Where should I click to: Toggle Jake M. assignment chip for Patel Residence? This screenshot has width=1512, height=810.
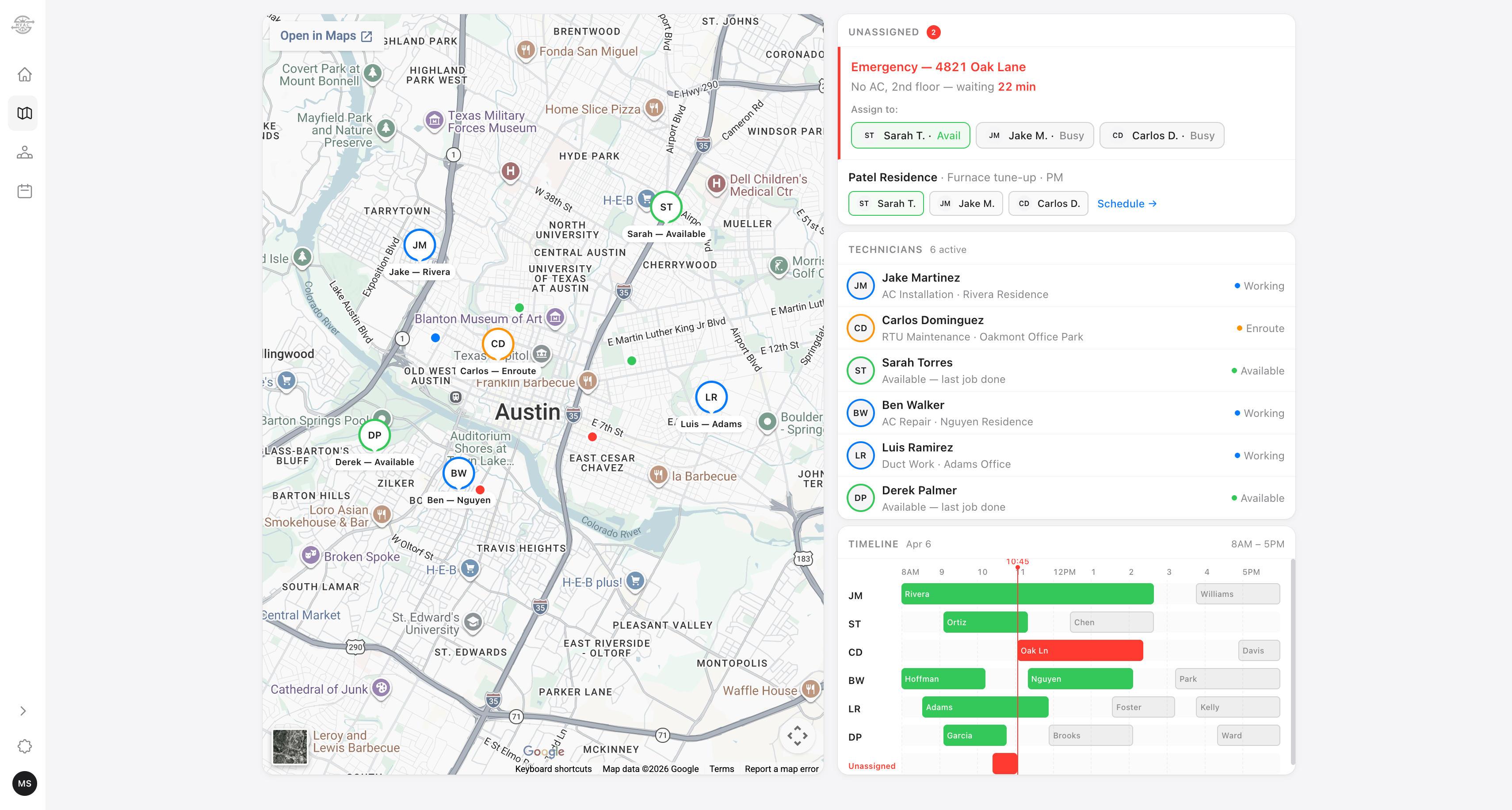click(x=966, y=203)
